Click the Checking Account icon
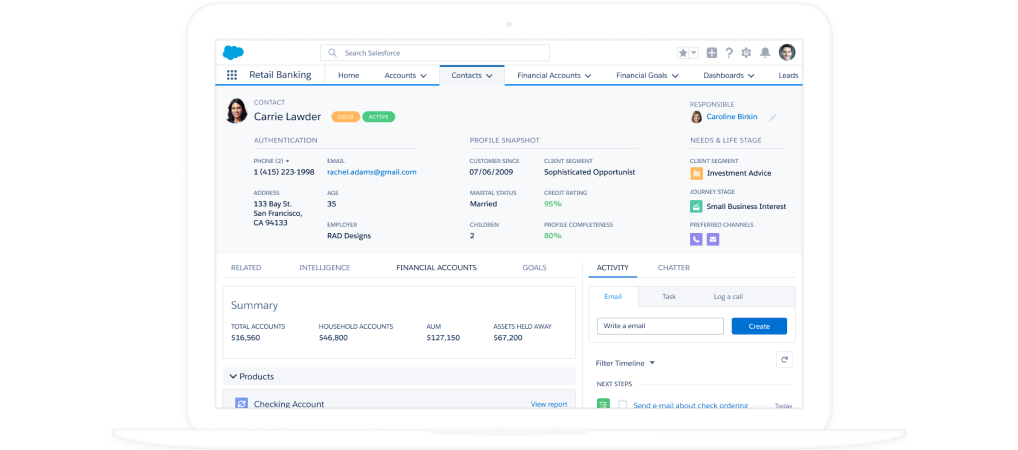Screen dimensions: 1018x450 click(242, 403)
